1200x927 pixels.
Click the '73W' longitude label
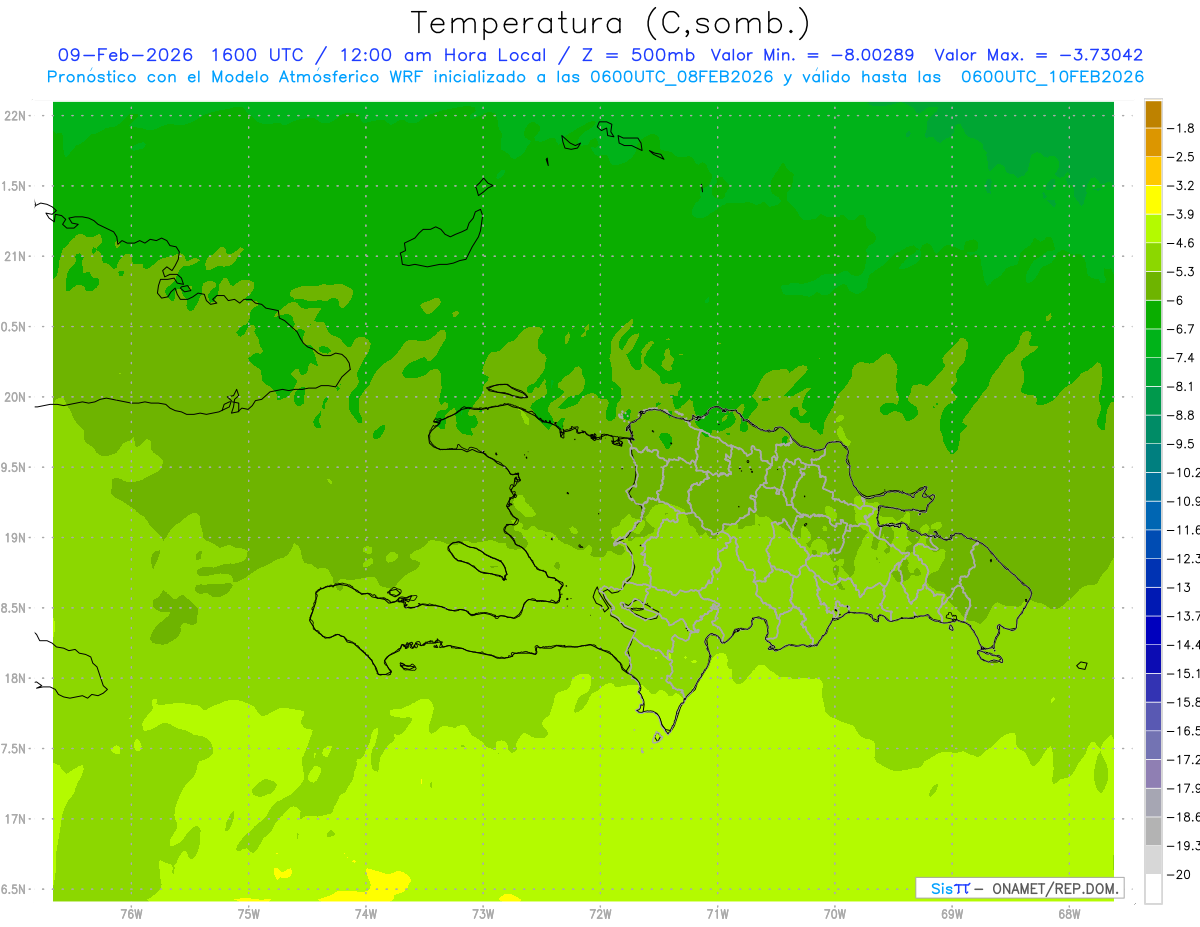[x=483, y=914]
